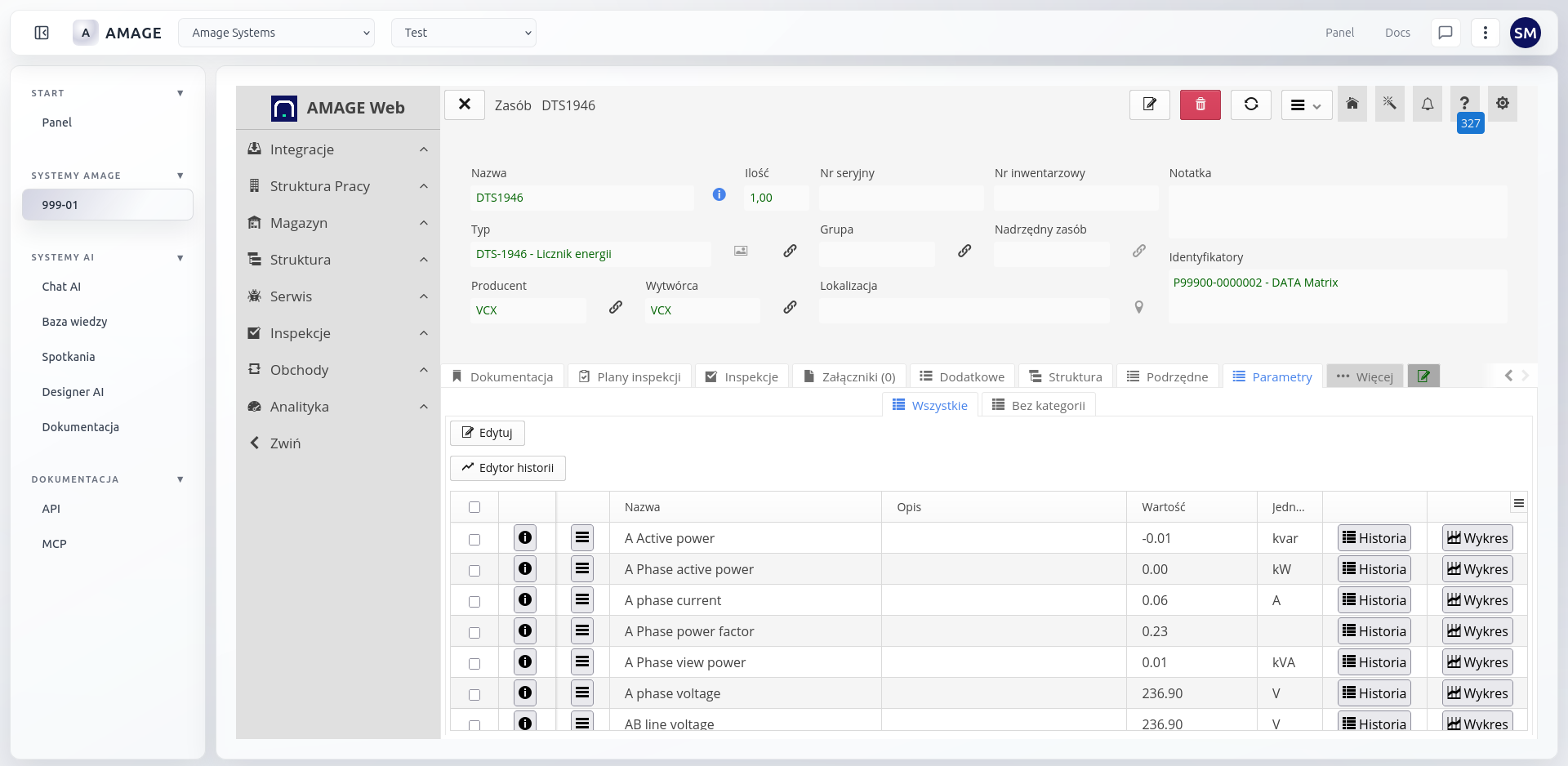The width and height of the screenshot is (1568, 766).
Task: Open the chat message icon in header
Action: pos(1445,33)
